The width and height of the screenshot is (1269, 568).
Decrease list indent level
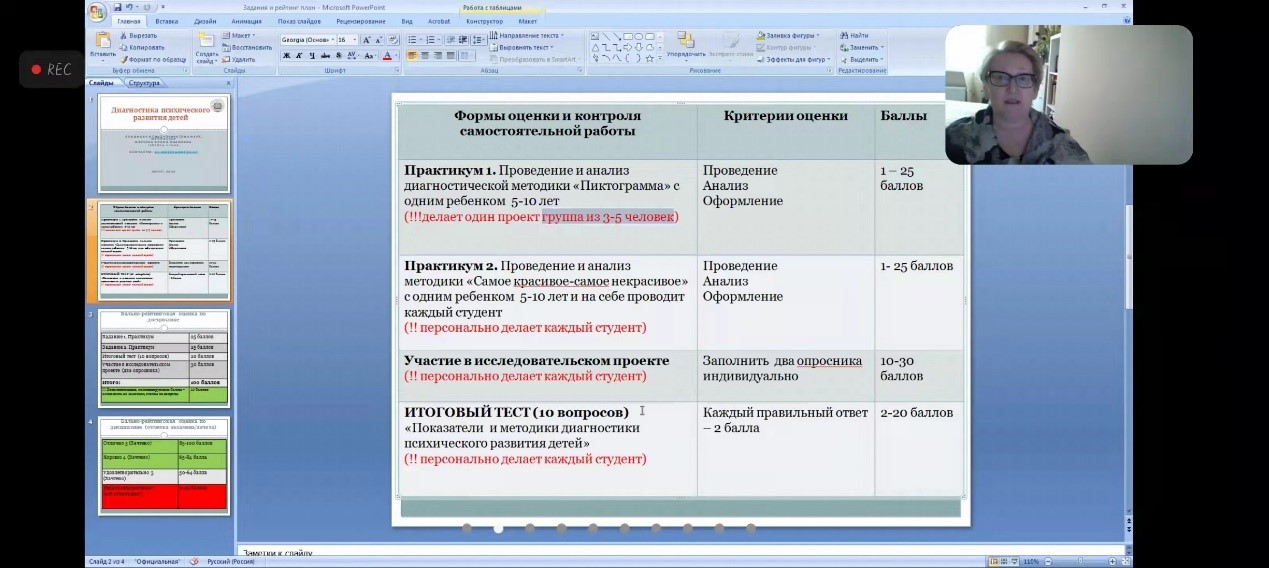click(x=451, y=40)
